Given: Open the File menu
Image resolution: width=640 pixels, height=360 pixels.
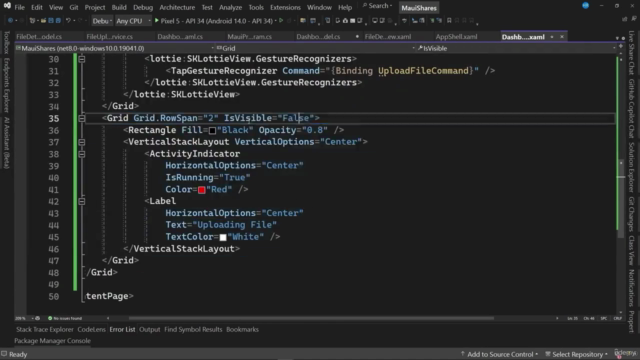Looking at the screenshot, I should 19,7.
